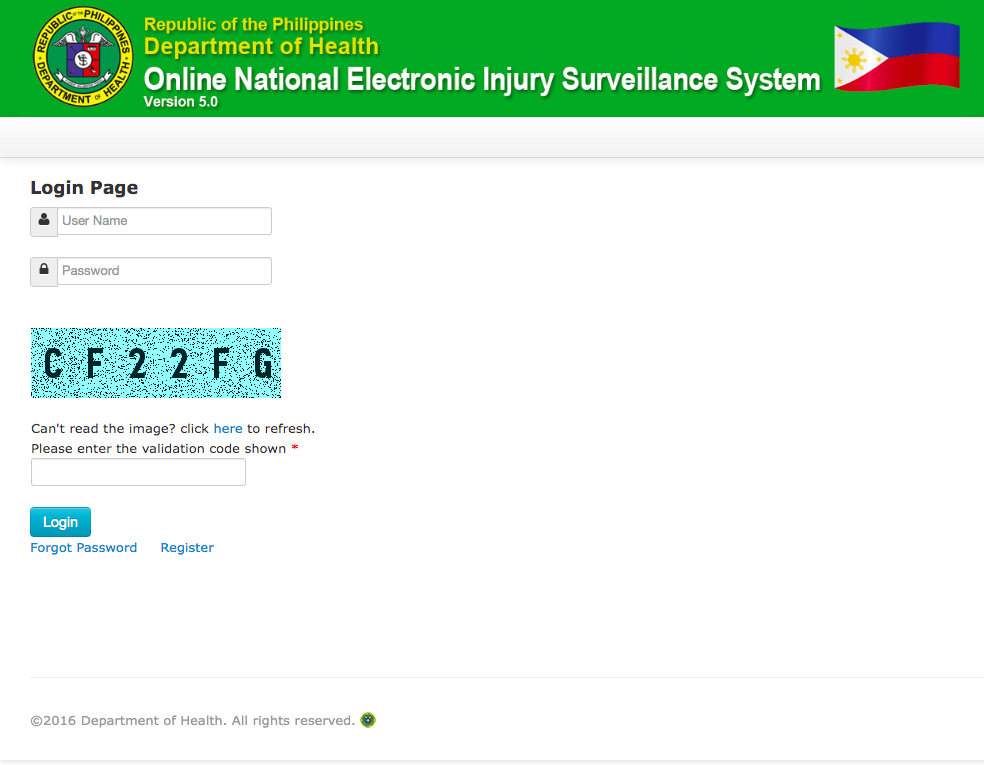Click the Department of Health seal logo
This screenshot has height=765, width=984.
coord(83,56)
